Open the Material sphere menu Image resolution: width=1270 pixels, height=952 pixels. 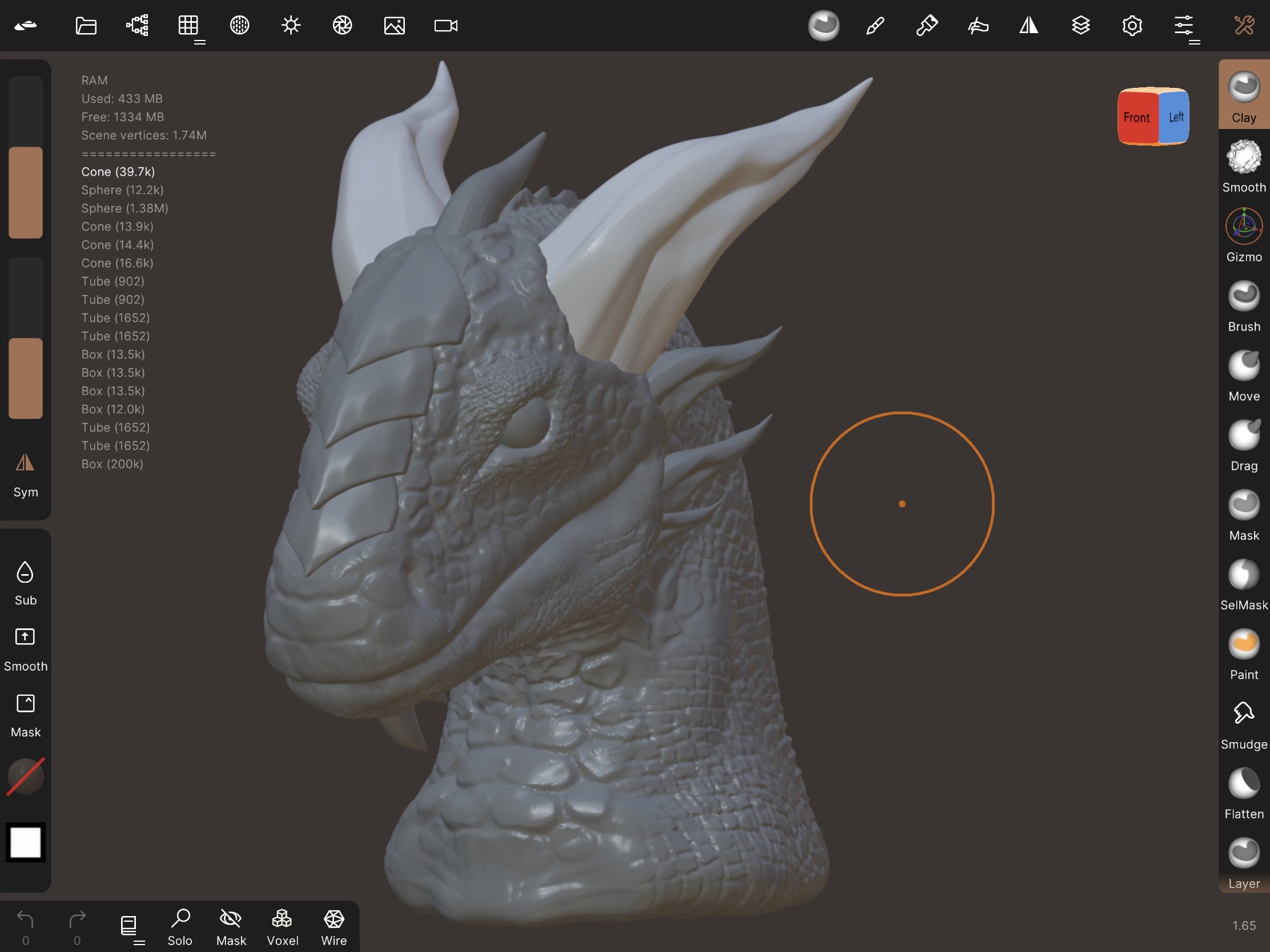(239, 25)
